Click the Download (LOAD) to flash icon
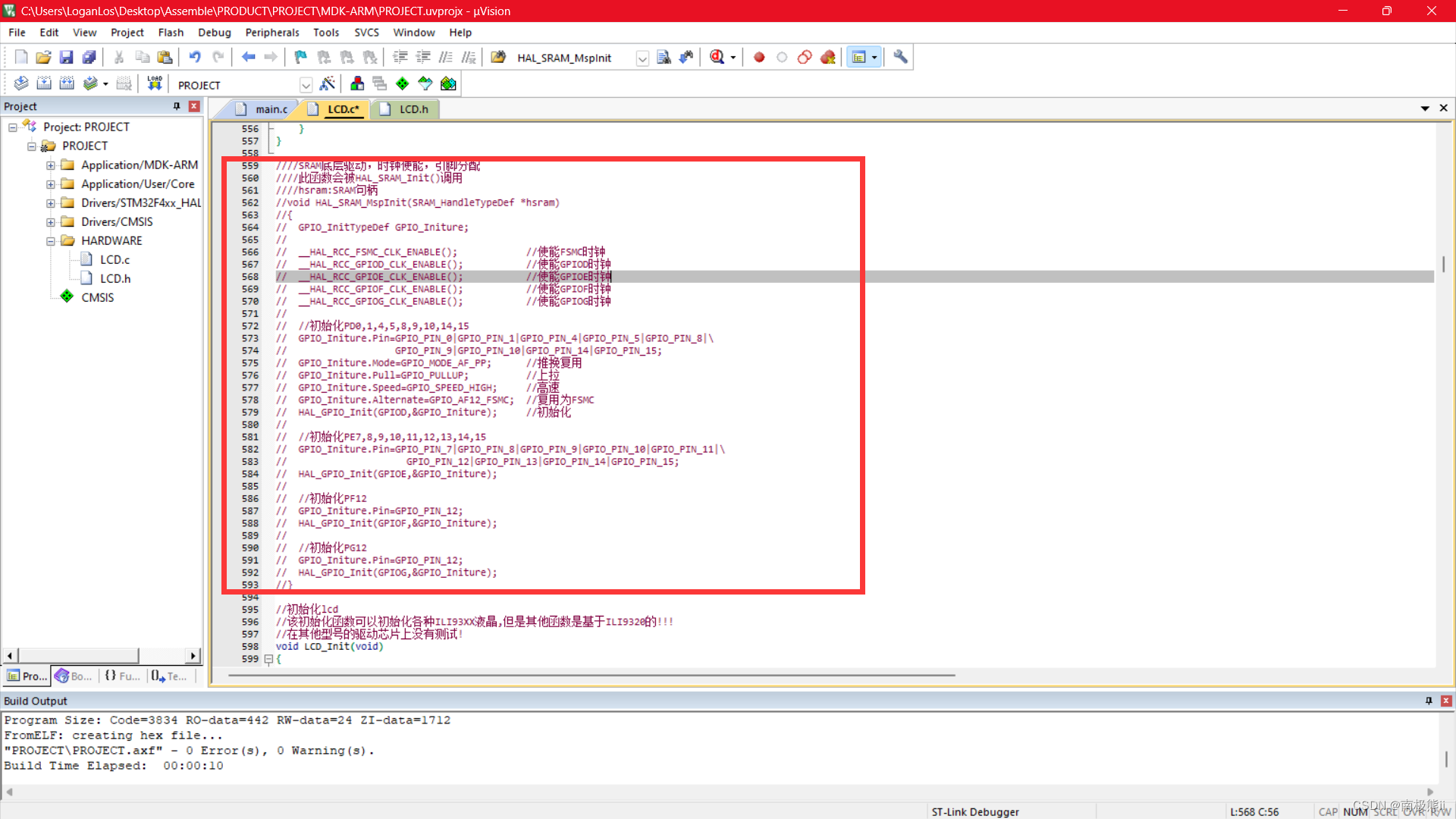Screen dimensions: 1456x819 pyautogui.click(x=155, y=84)
